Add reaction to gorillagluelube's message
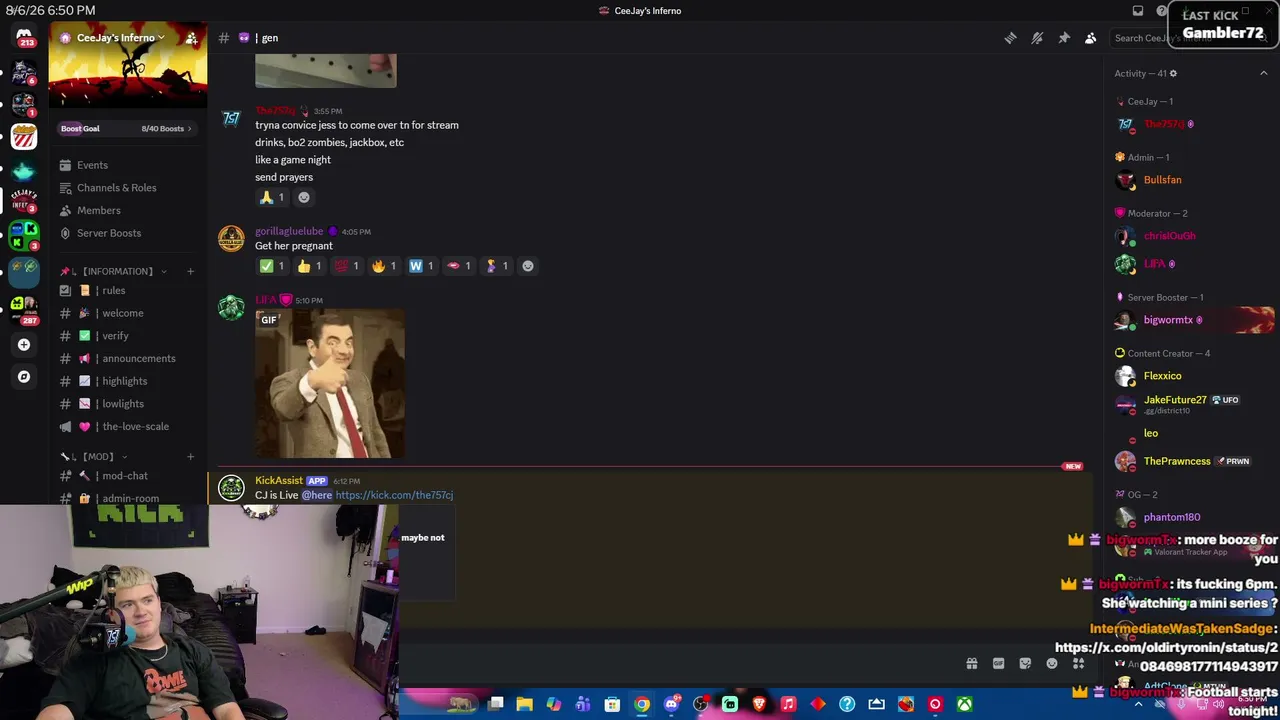This screenshot has width=1280, height=720. click(x=528, y=266)
